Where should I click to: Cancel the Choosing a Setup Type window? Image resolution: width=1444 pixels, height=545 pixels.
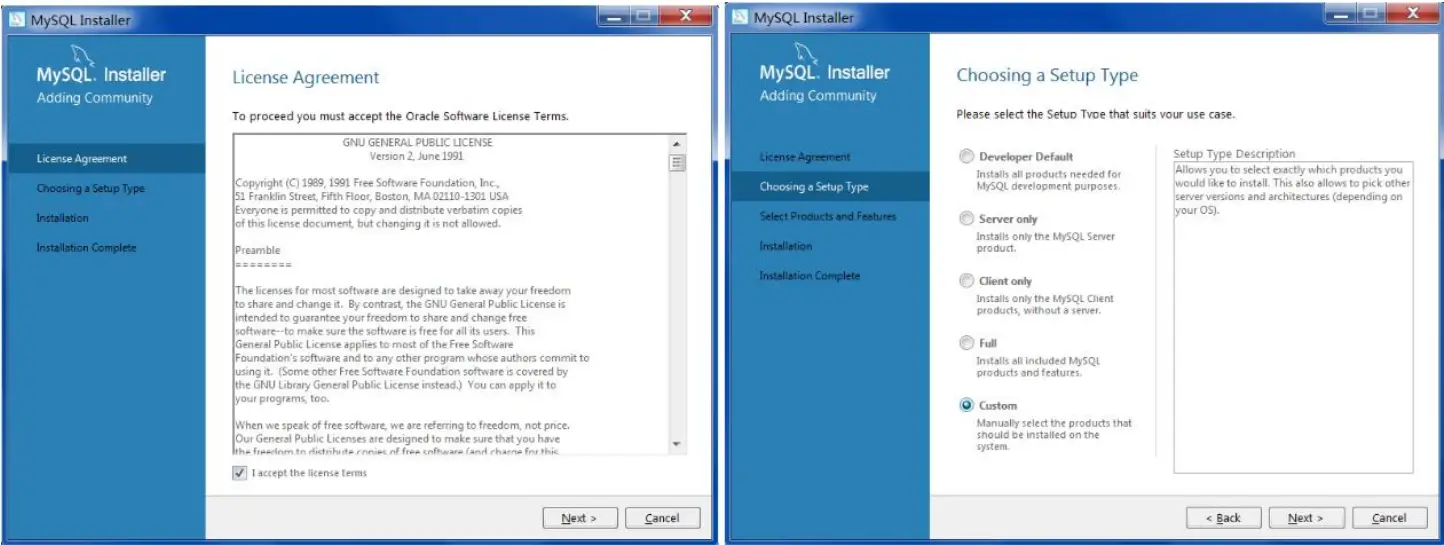[1389, 518]
